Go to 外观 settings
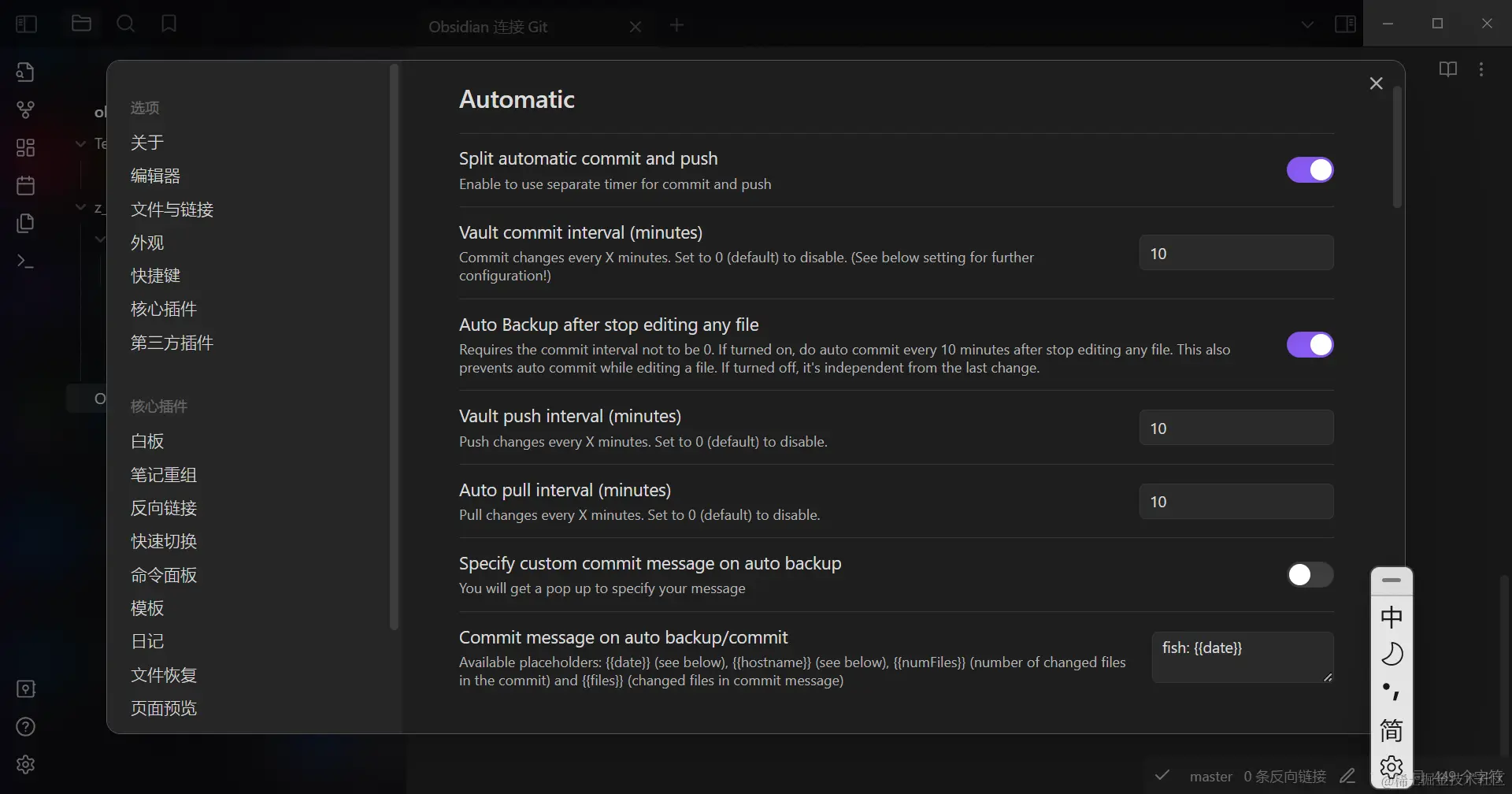1512x794 pixels. tap(147, 243)
